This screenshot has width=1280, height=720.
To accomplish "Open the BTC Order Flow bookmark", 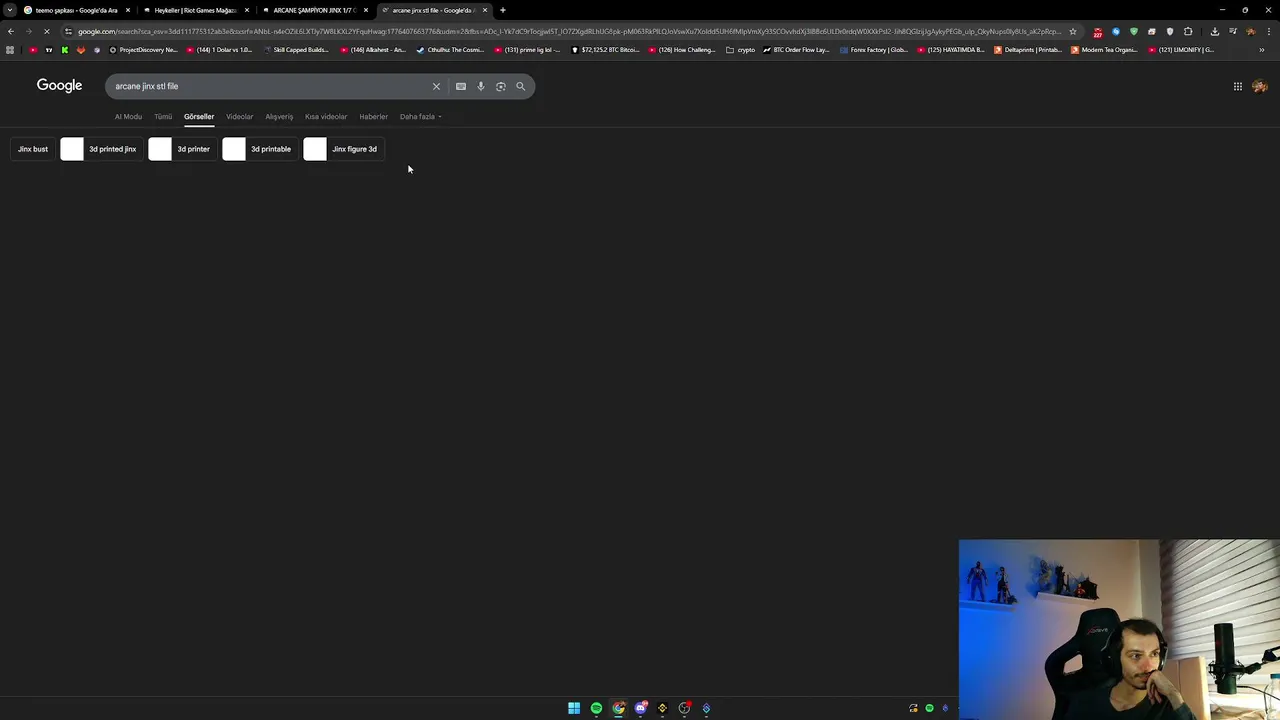I will click(x=796, y=50).
